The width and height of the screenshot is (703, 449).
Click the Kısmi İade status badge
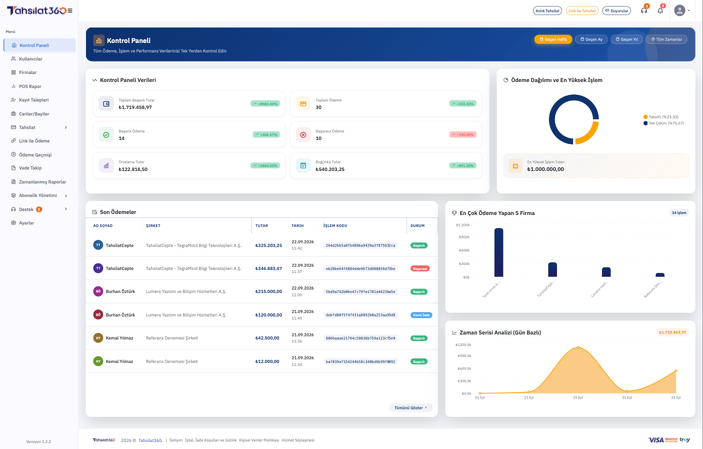click(x=421, y=315)
